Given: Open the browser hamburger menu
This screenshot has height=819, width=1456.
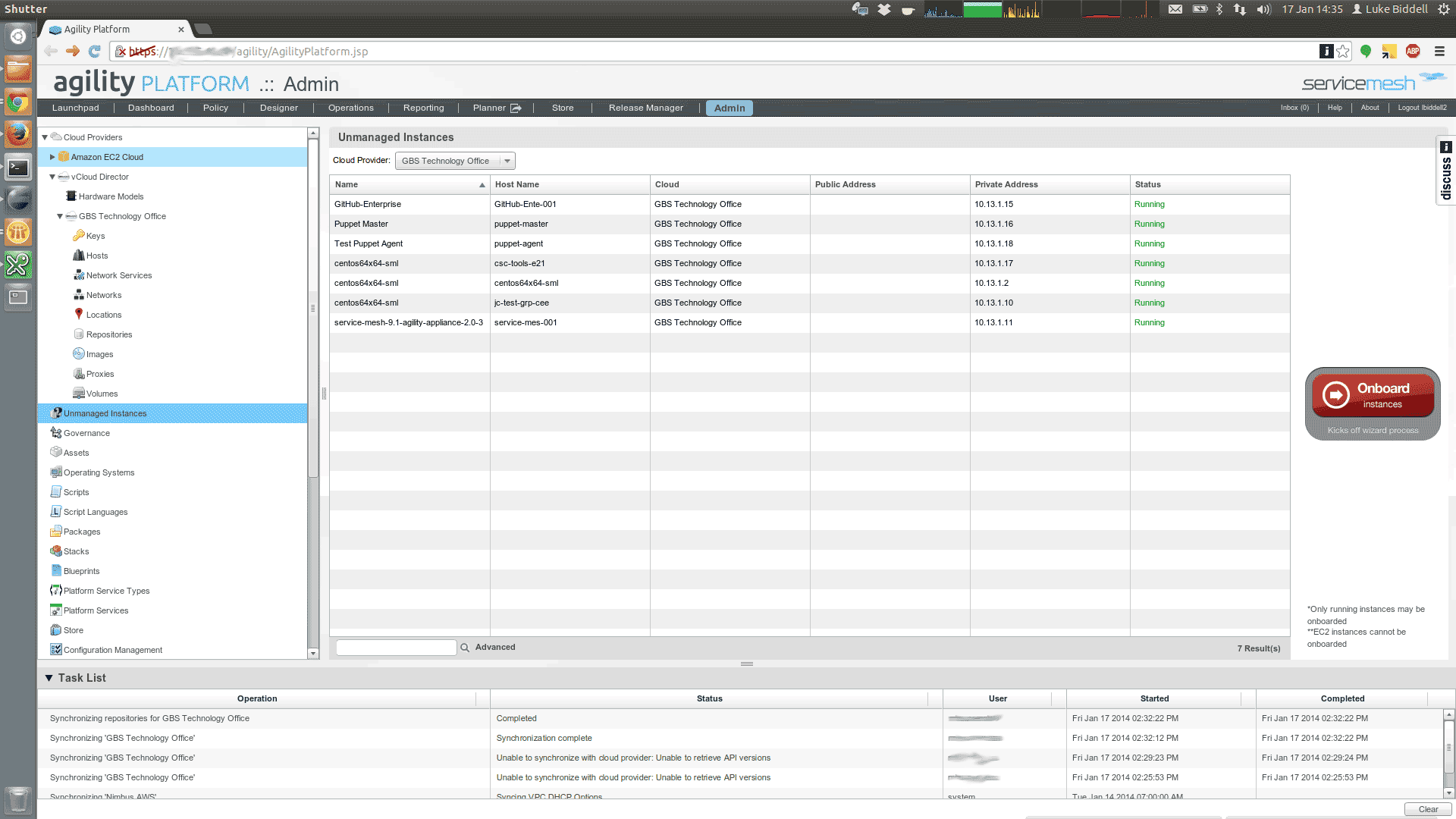Looking at the screenshot, I should click(x=1439, y=52).
